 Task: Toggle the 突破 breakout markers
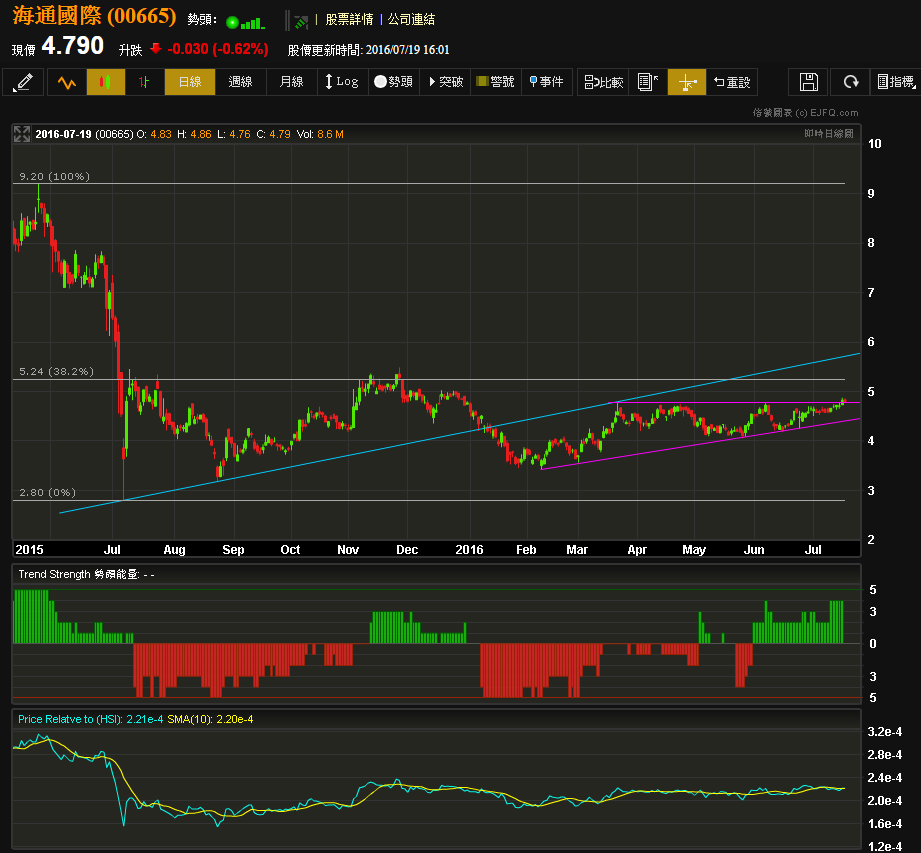coord(445,82)
